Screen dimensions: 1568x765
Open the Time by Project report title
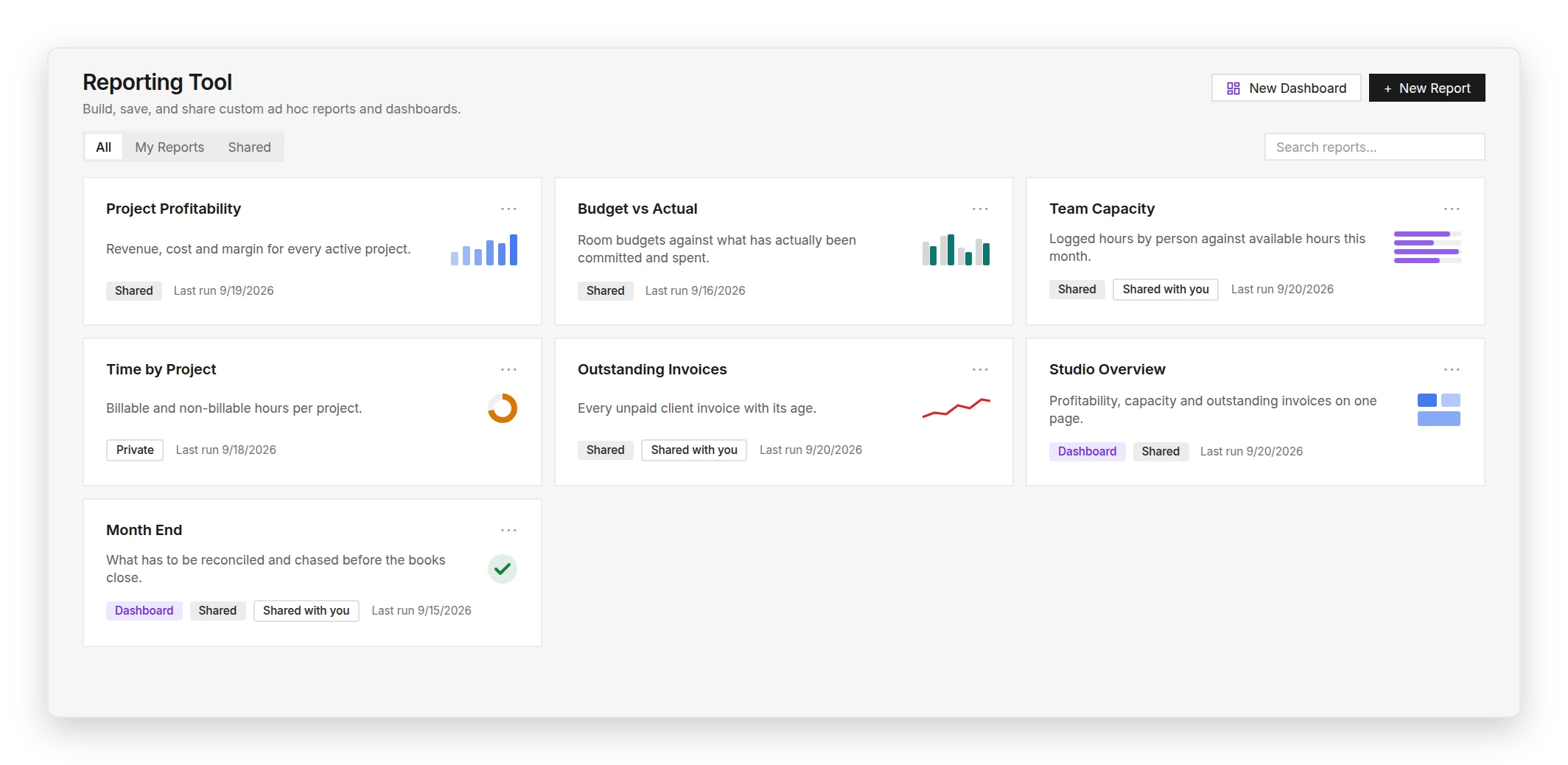tap(161, 369)
